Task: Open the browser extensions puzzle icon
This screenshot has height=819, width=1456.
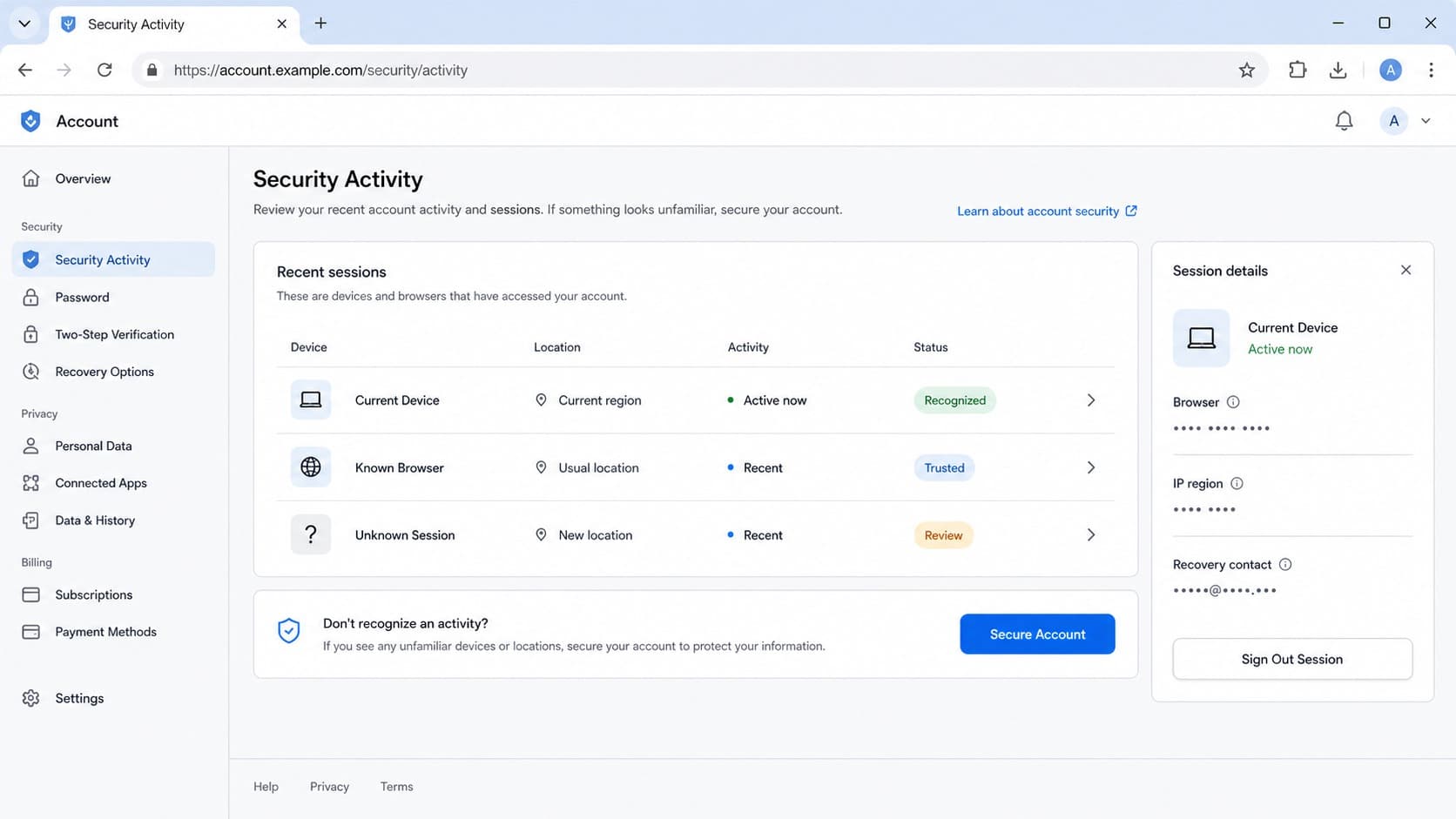Action: pyautogui.click(x=1297, y=70)
